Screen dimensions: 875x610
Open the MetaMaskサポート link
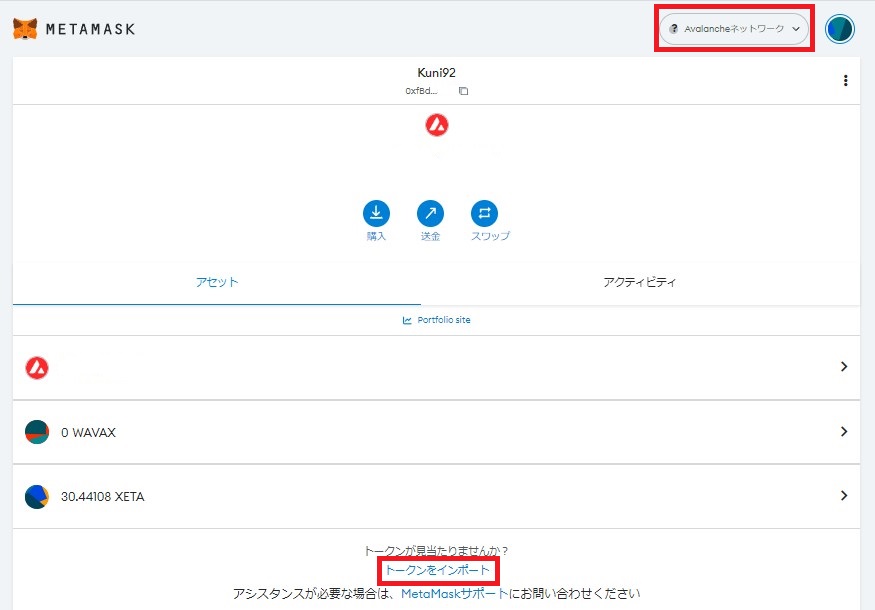coord(454,594)
